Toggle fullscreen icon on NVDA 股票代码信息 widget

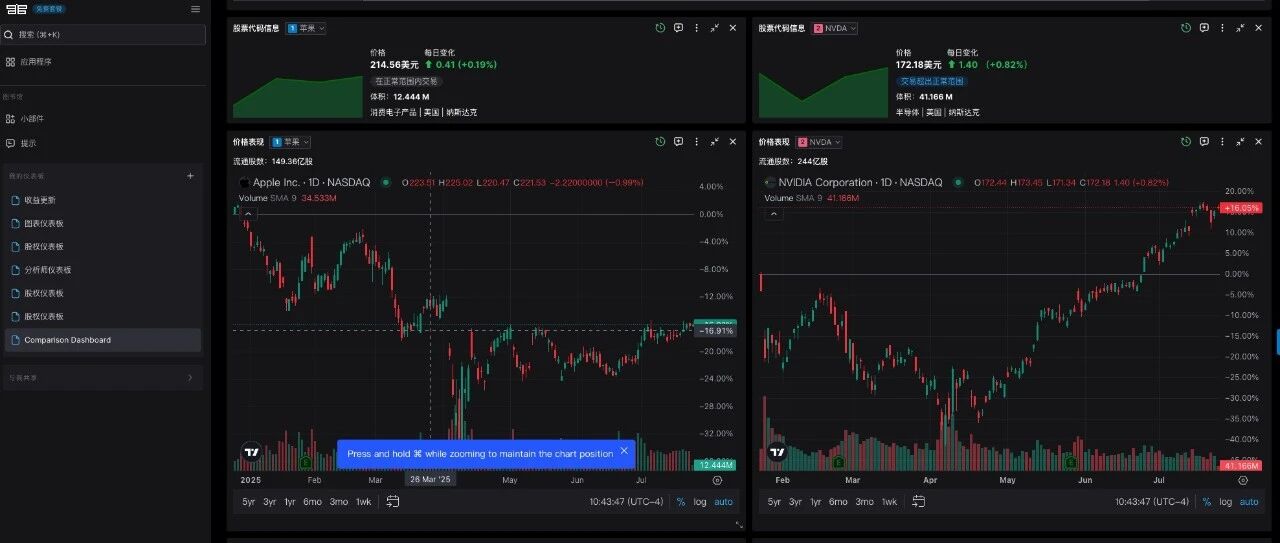pos(1241,28)
